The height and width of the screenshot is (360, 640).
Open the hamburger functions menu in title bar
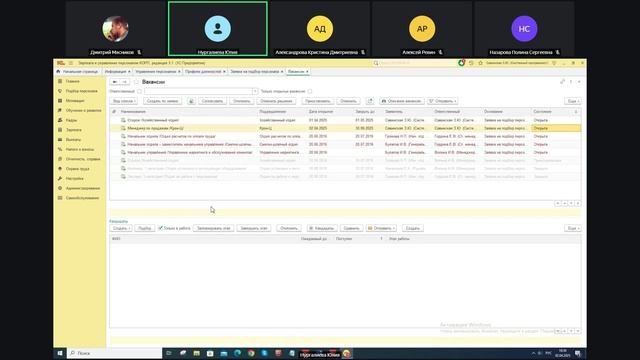point(71,63)
